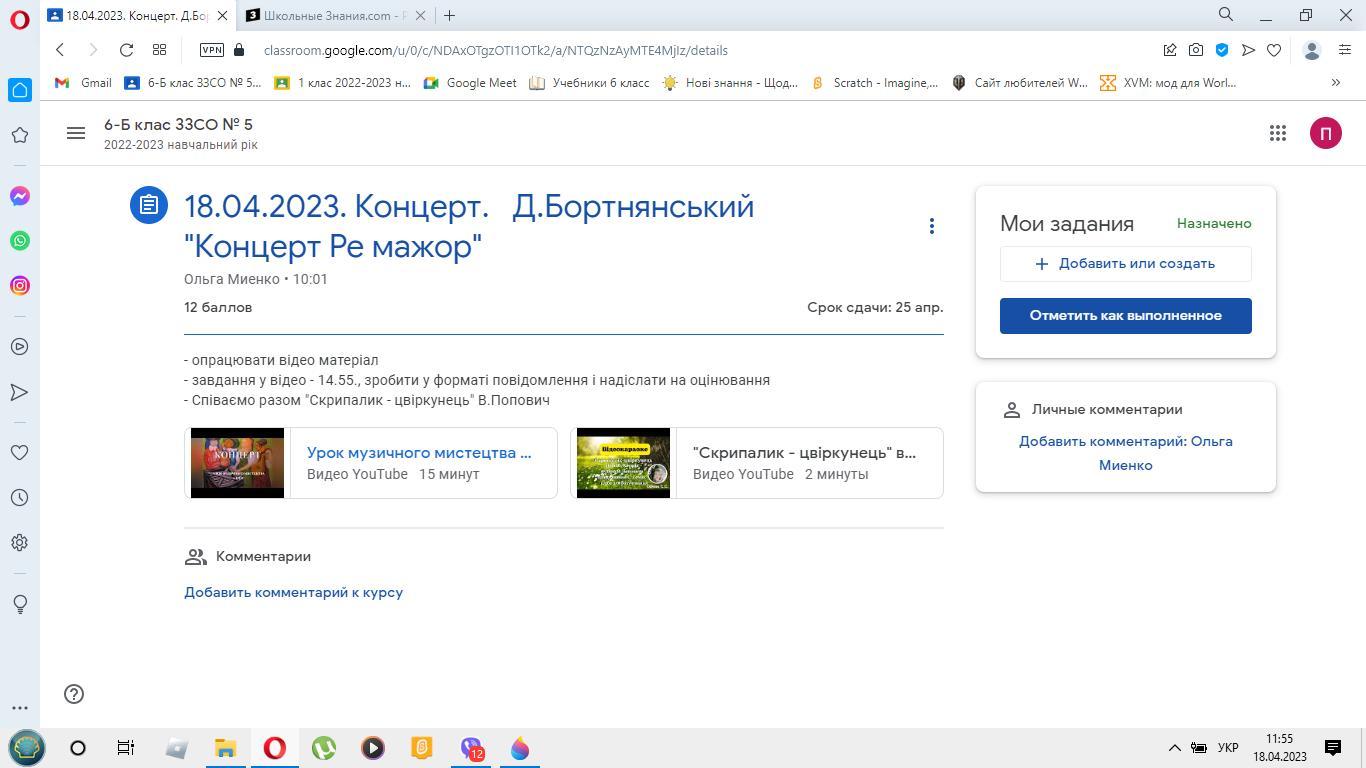Open Opera sidebar player icon
Screen dimensions: 1366x768
20,347
